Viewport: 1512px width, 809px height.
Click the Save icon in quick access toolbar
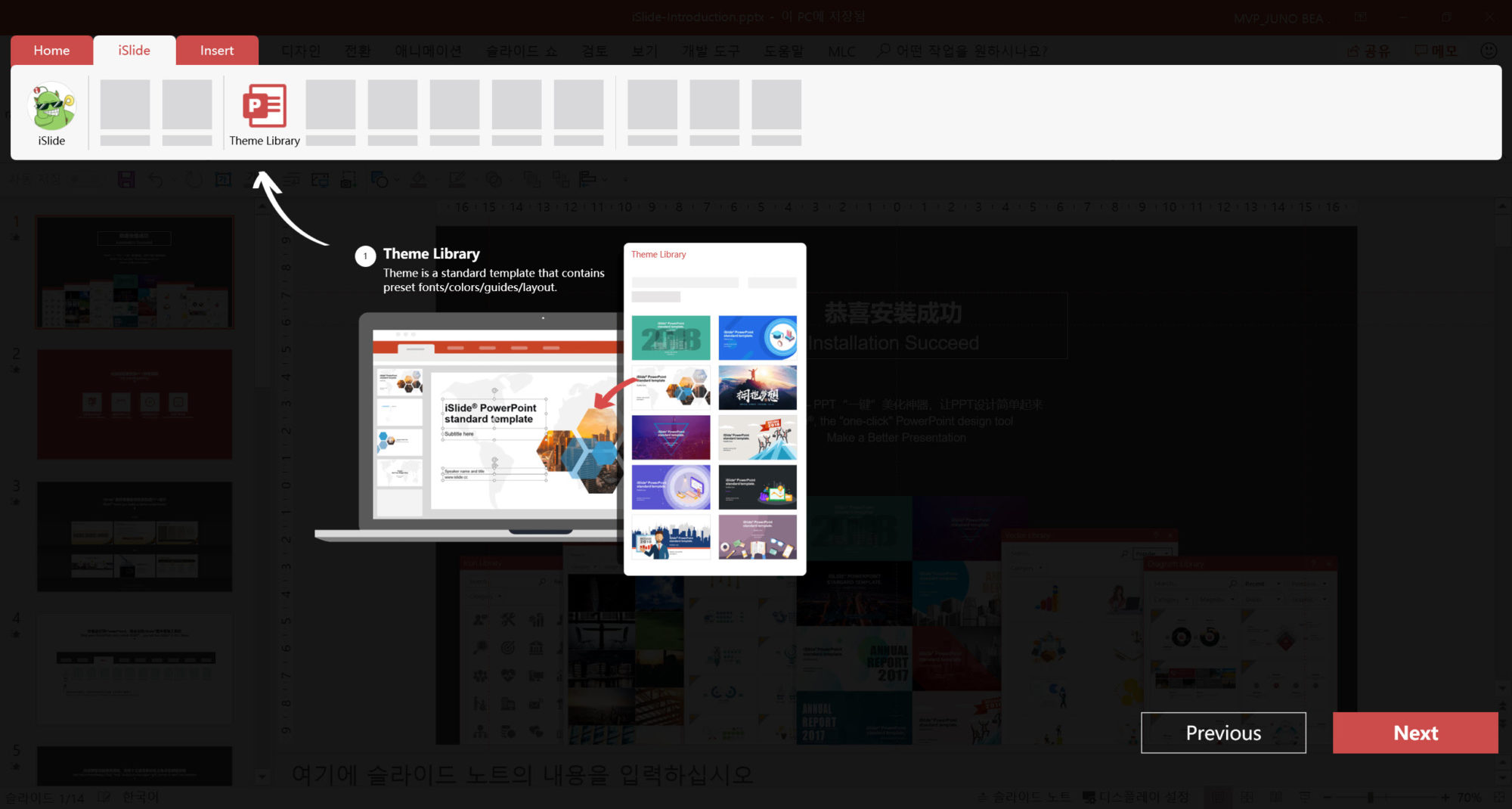click(126, 179)
